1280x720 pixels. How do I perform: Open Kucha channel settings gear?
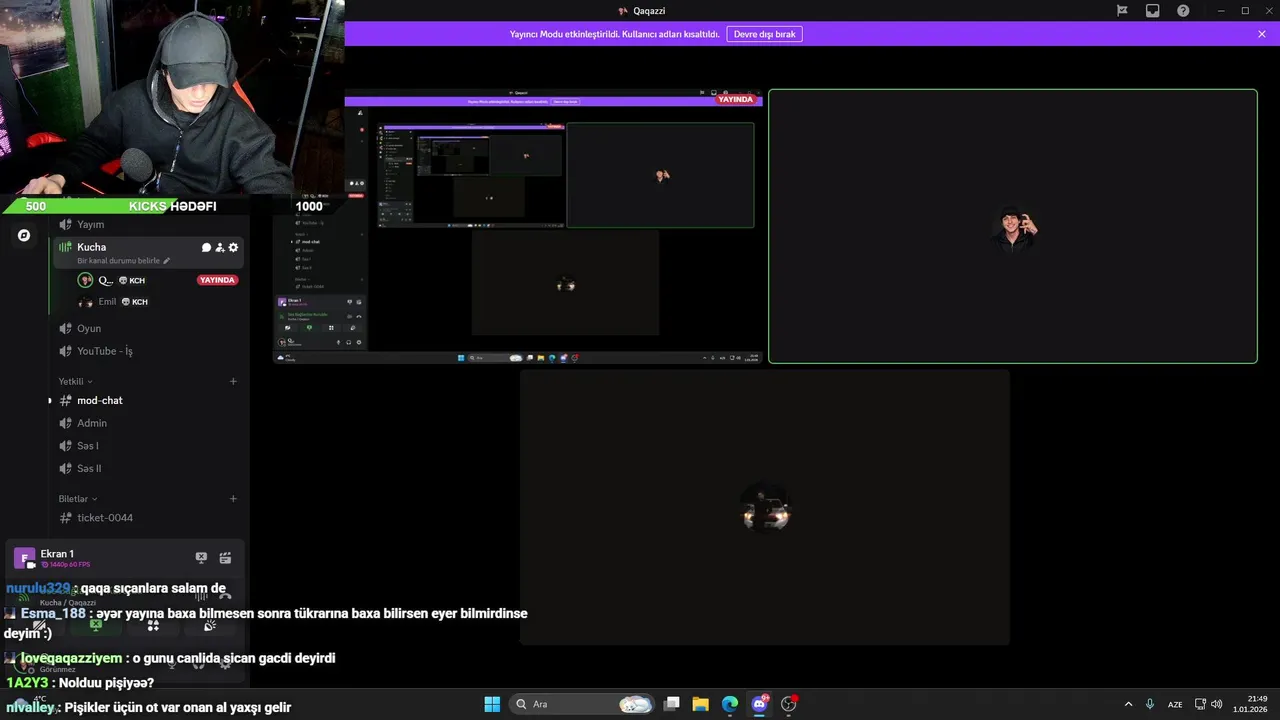233,247
